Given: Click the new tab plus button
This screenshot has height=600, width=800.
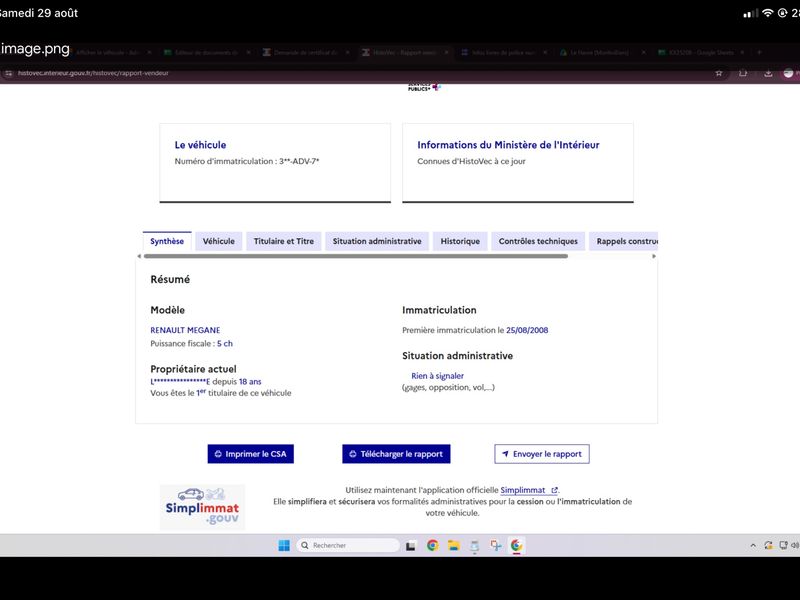Looking at the screenshot, I should click(x=759, y=52).
